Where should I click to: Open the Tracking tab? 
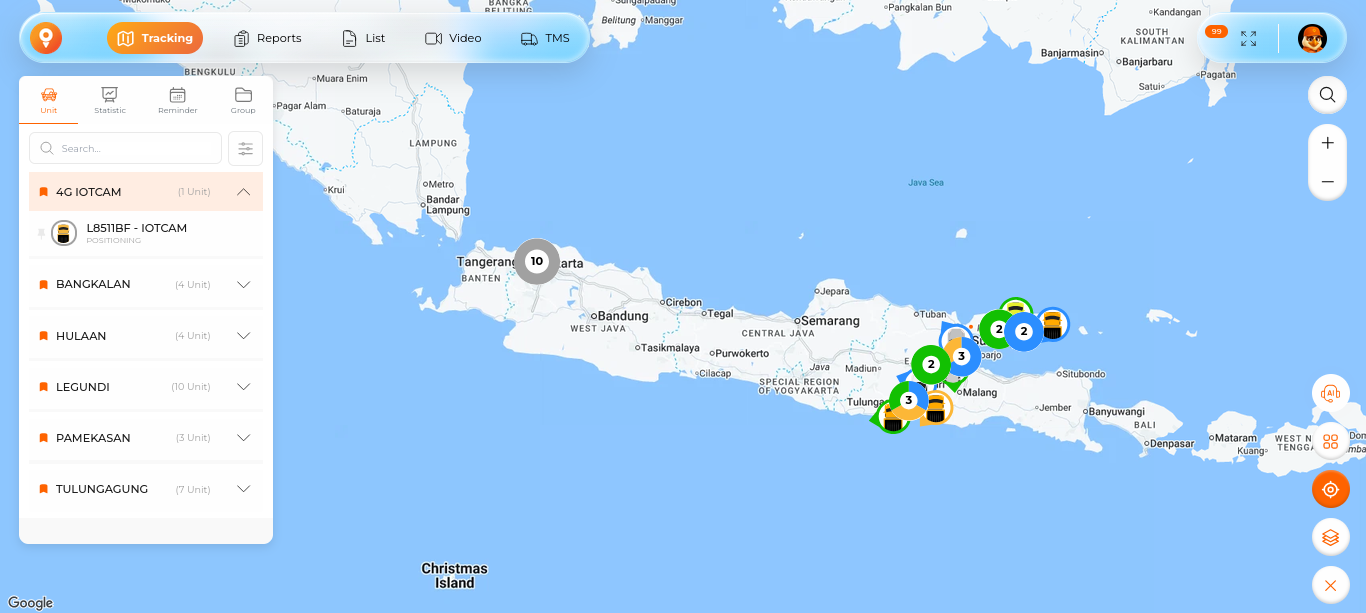click(x=155, y=38)
